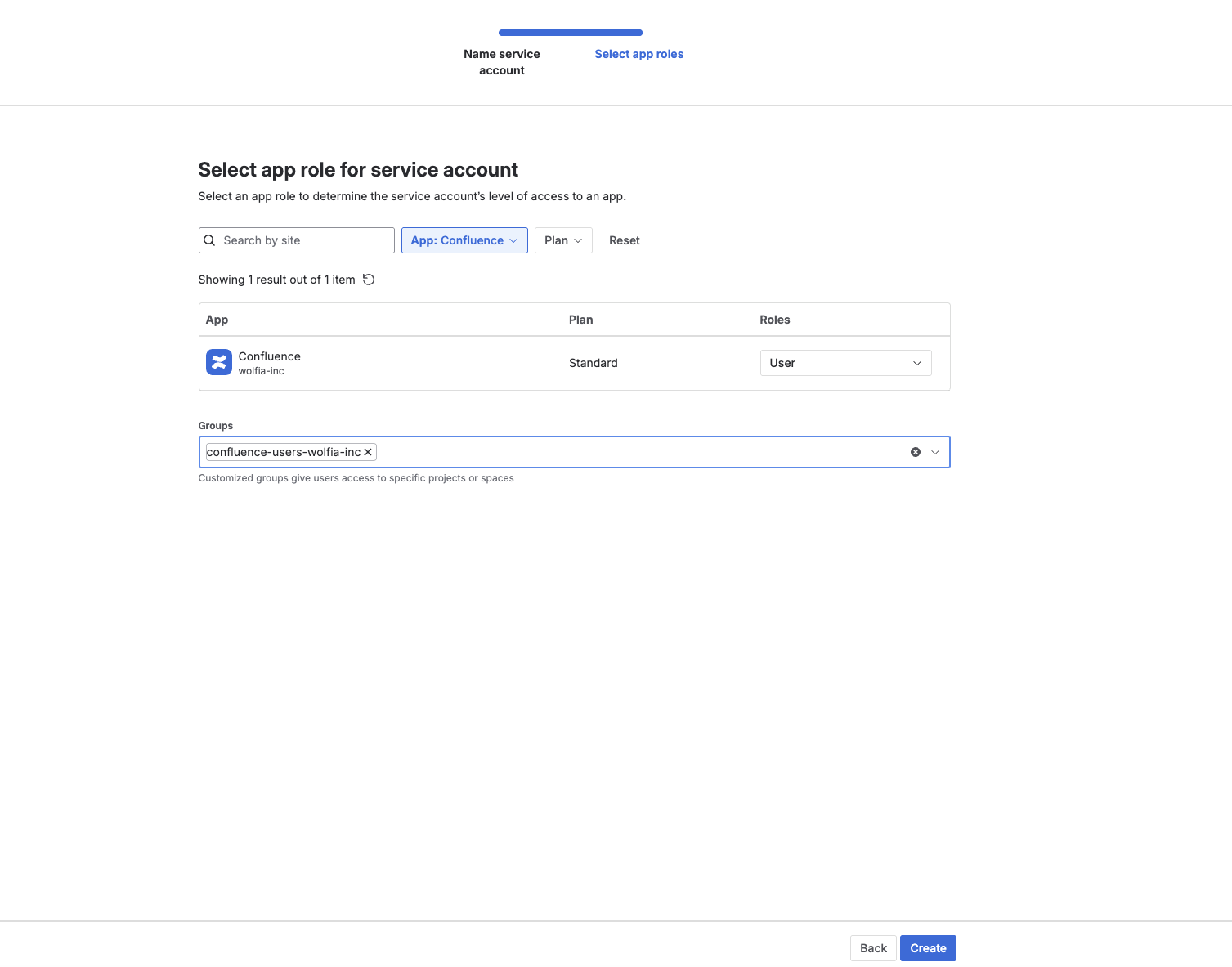
Task: Go back with the Back button
Action: click(873, 948)
